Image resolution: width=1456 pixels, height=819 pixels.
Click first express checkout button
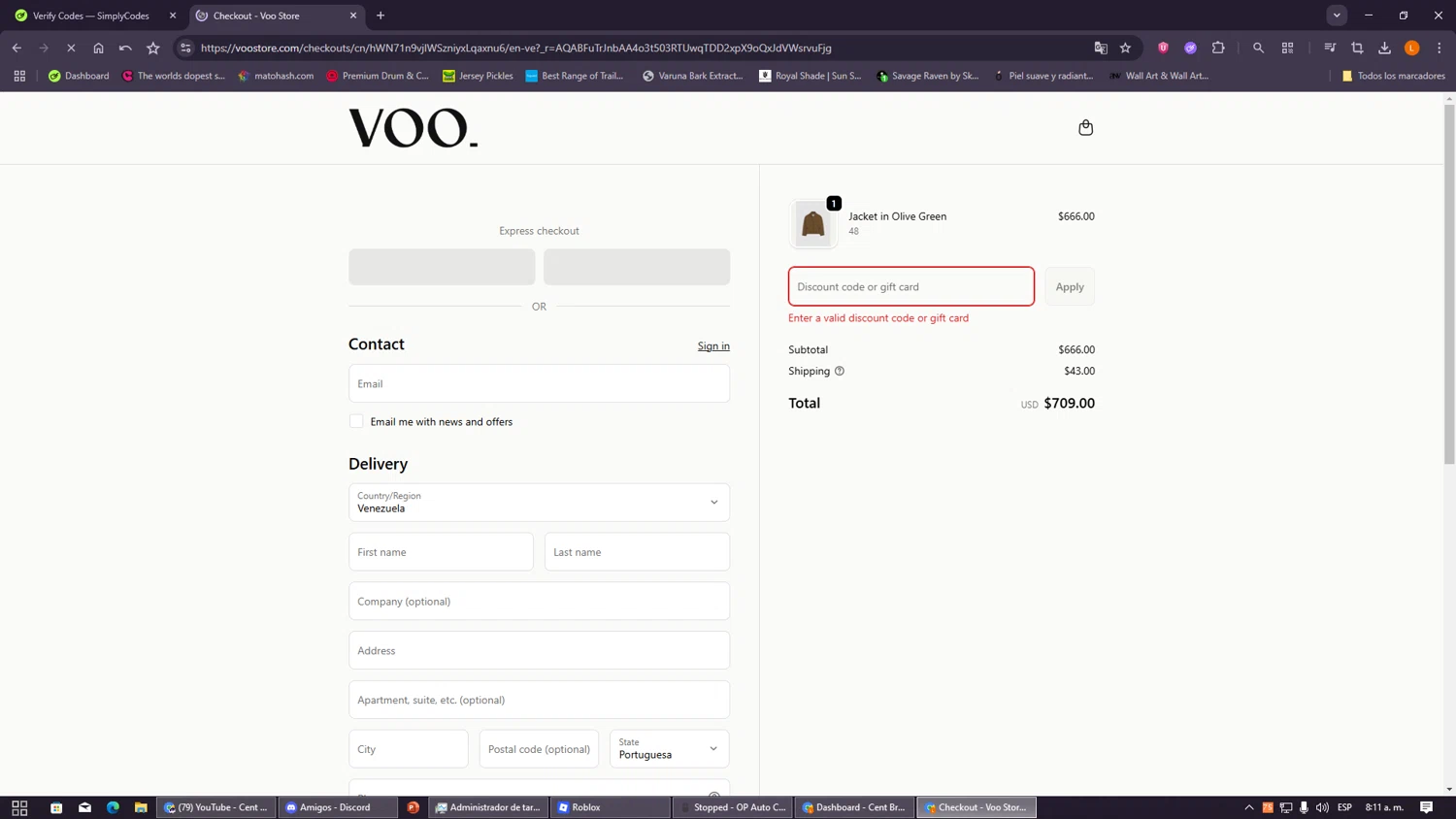click(442, 267)
